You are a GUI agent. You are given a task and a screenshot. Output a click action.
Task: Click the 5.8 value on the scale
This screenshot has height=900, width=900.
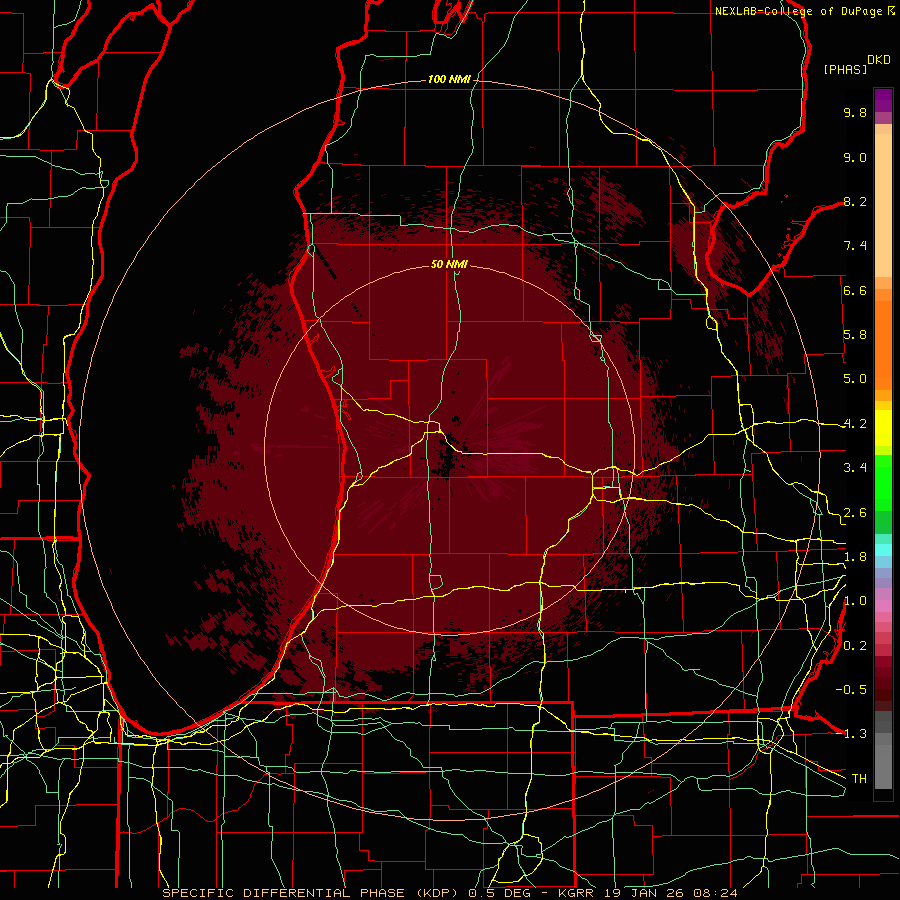pyautogui.click(x=855, y=335)
